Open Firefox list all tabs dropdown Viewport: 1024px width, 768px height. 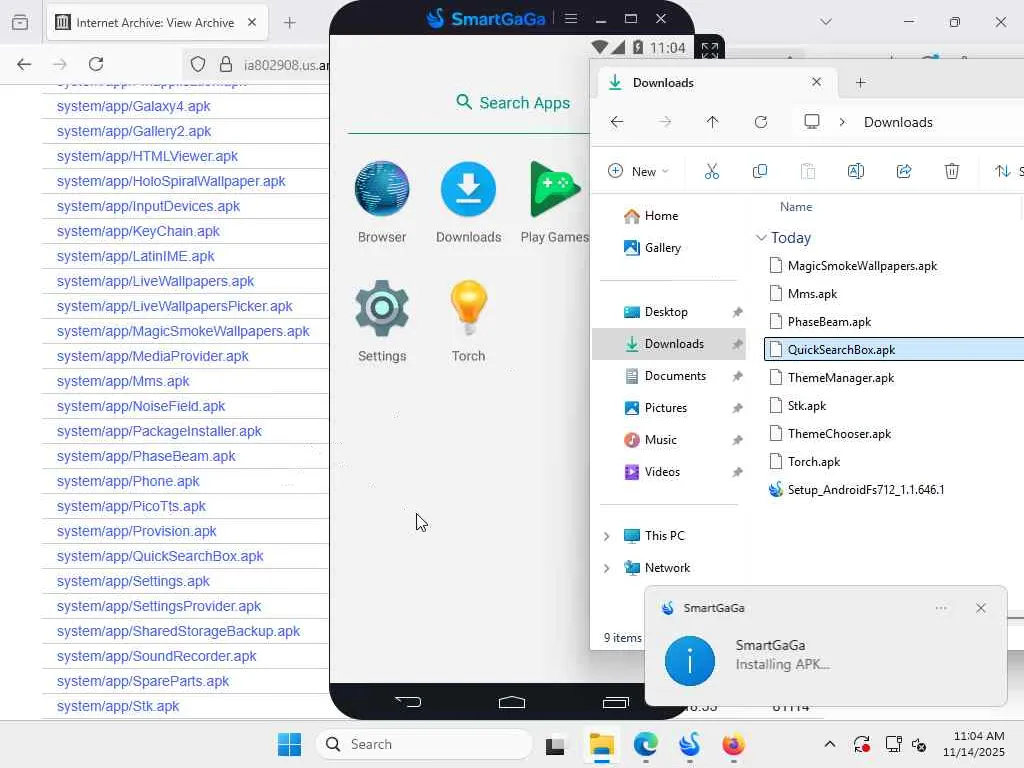(x=825, y=22)
